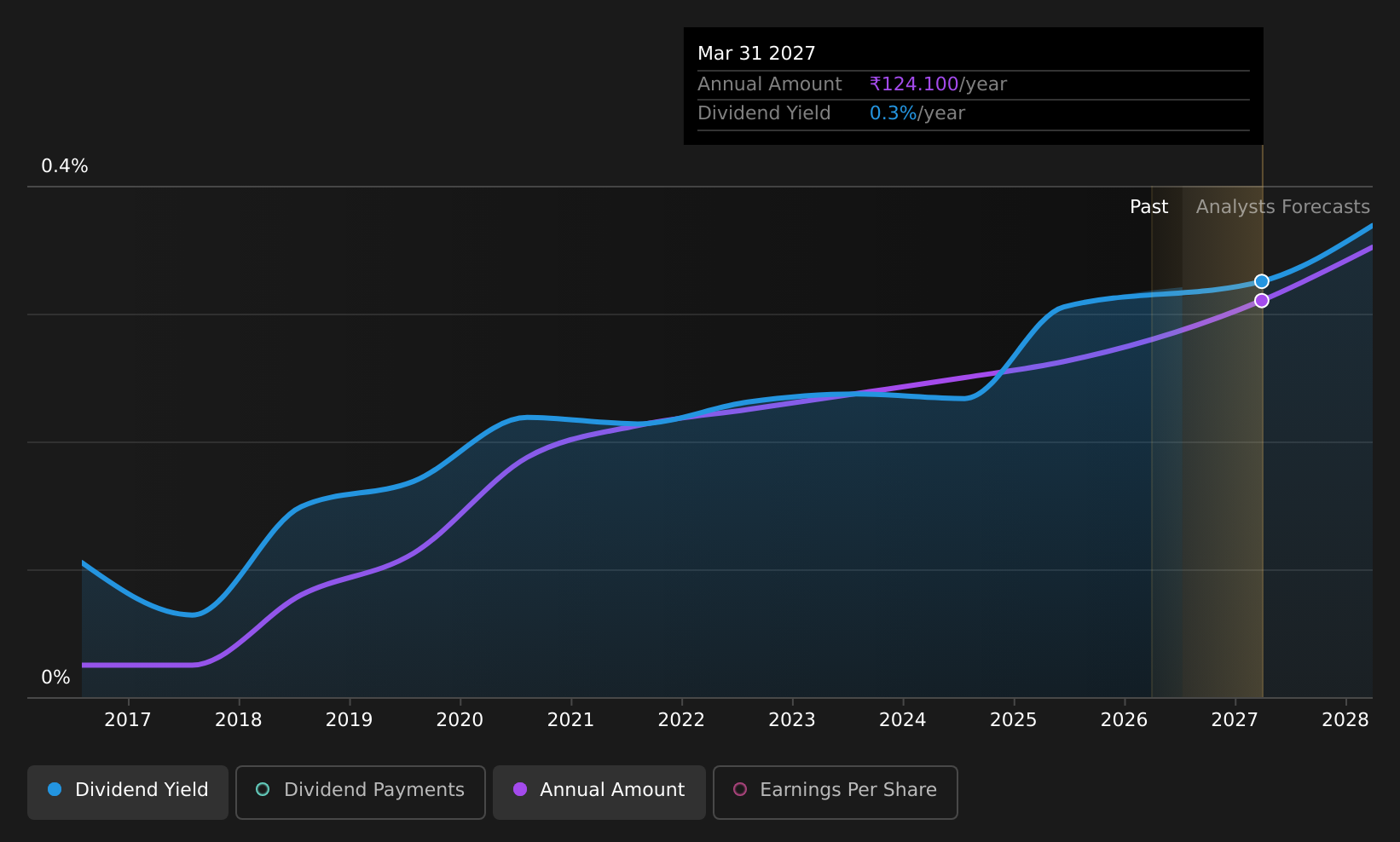Click the 'Analysts Forecasts' label

(x=1283, y=207)
